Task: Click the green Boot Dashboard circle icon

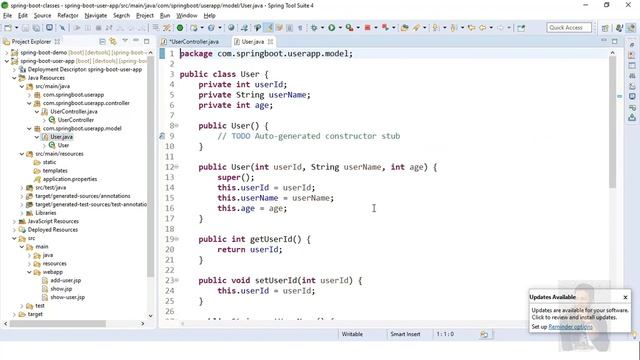Action: tap(180, 28)
